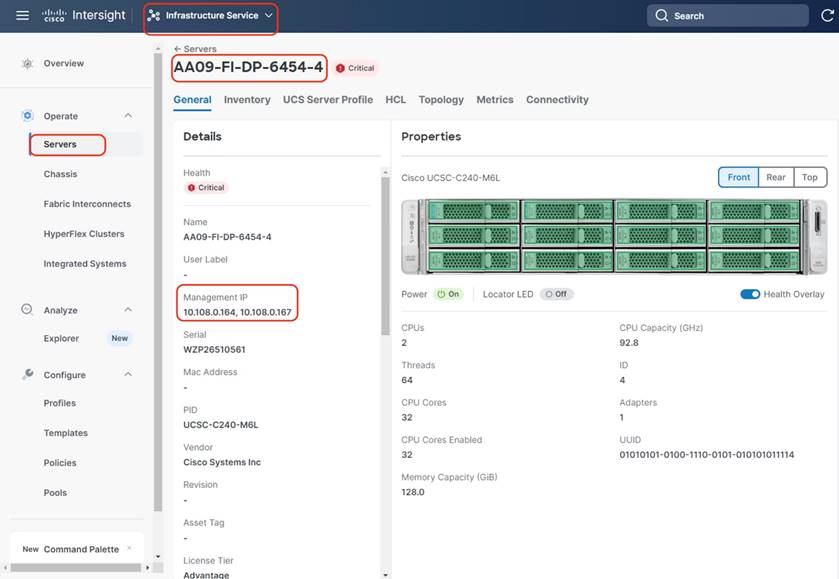Click the Configure wrench icon
This screenshot has height=579, width=839.
click(x=27, y=375)
